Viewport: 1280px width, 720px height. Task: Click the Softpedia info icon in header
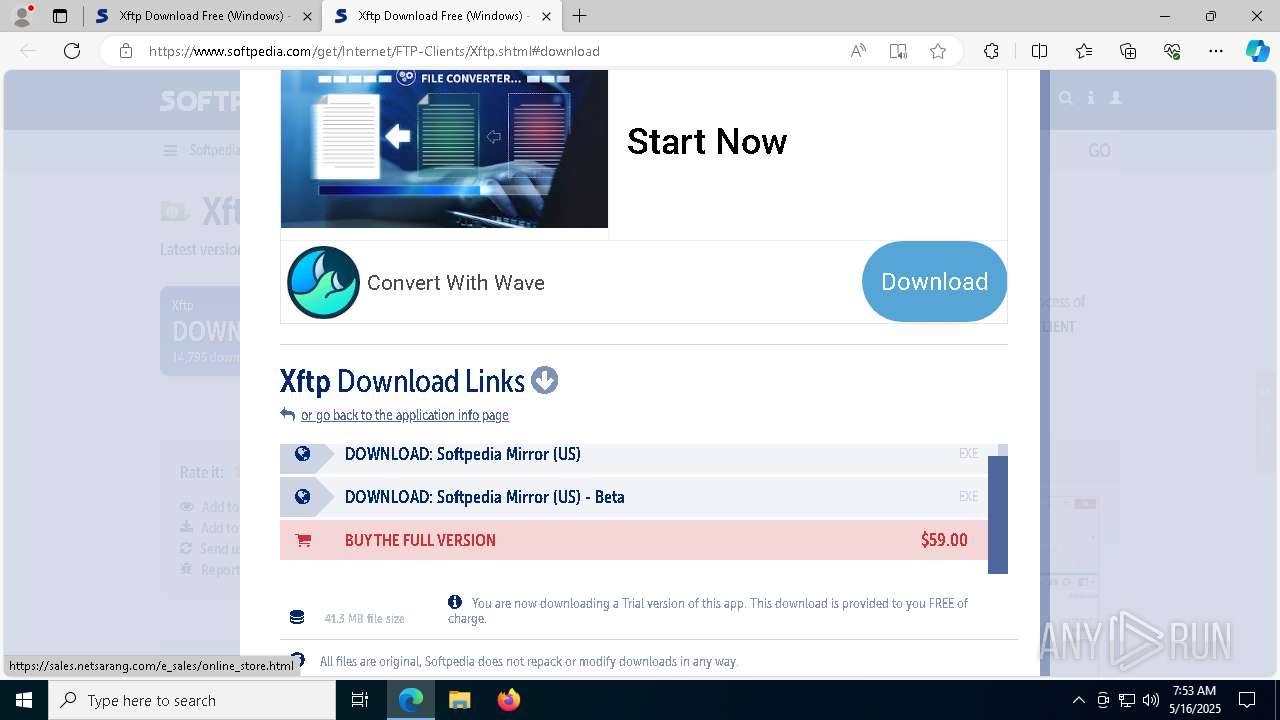(1091, 98)
